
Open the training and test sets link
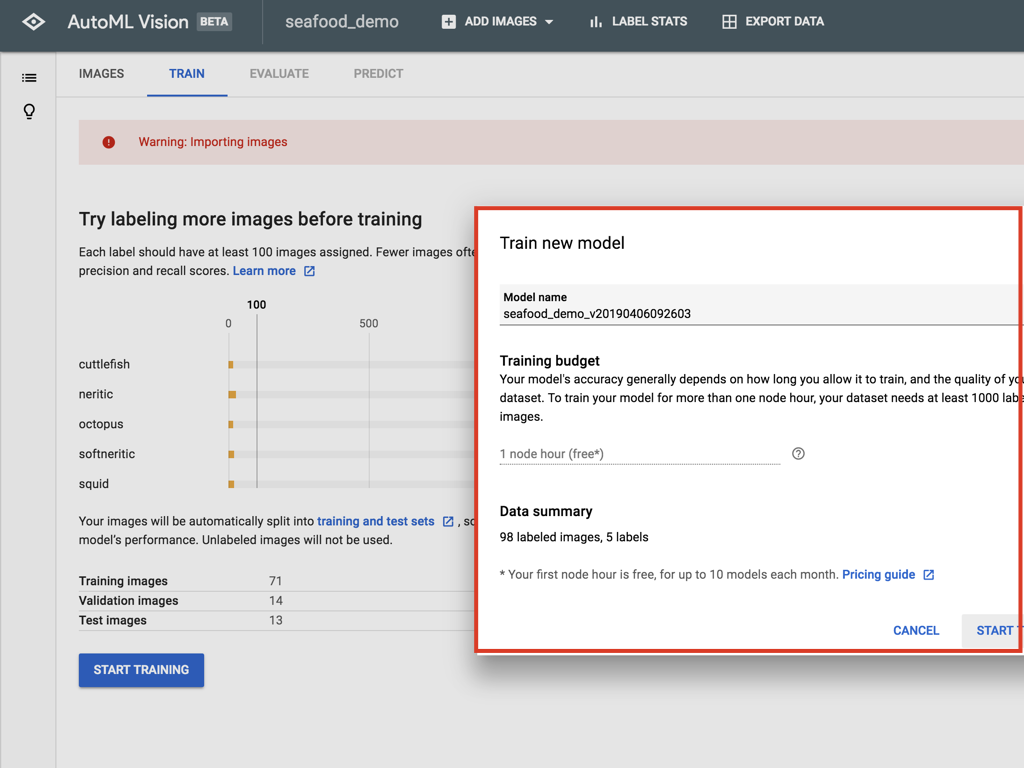(x=376, y=521)
